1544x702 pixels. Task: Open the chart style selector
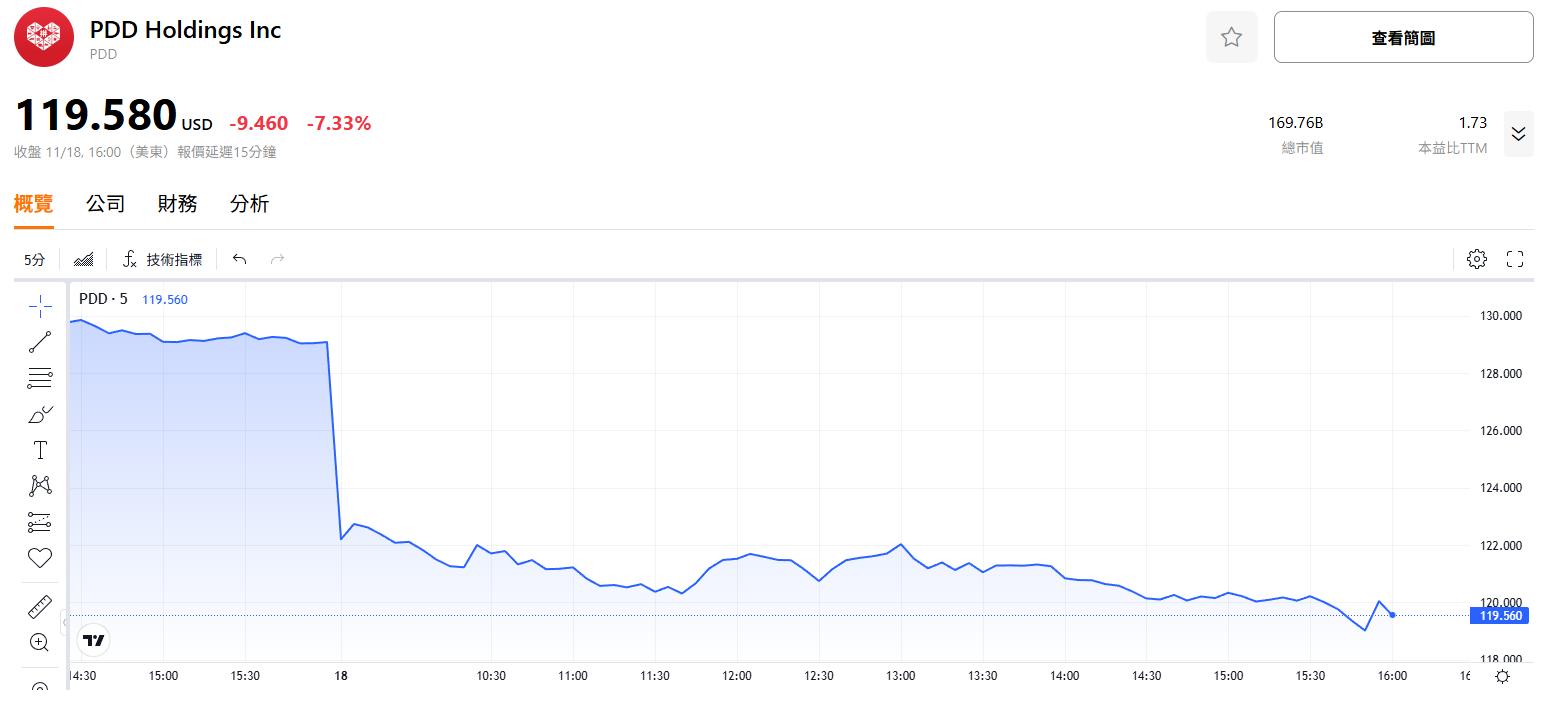(x=84, y=260)
